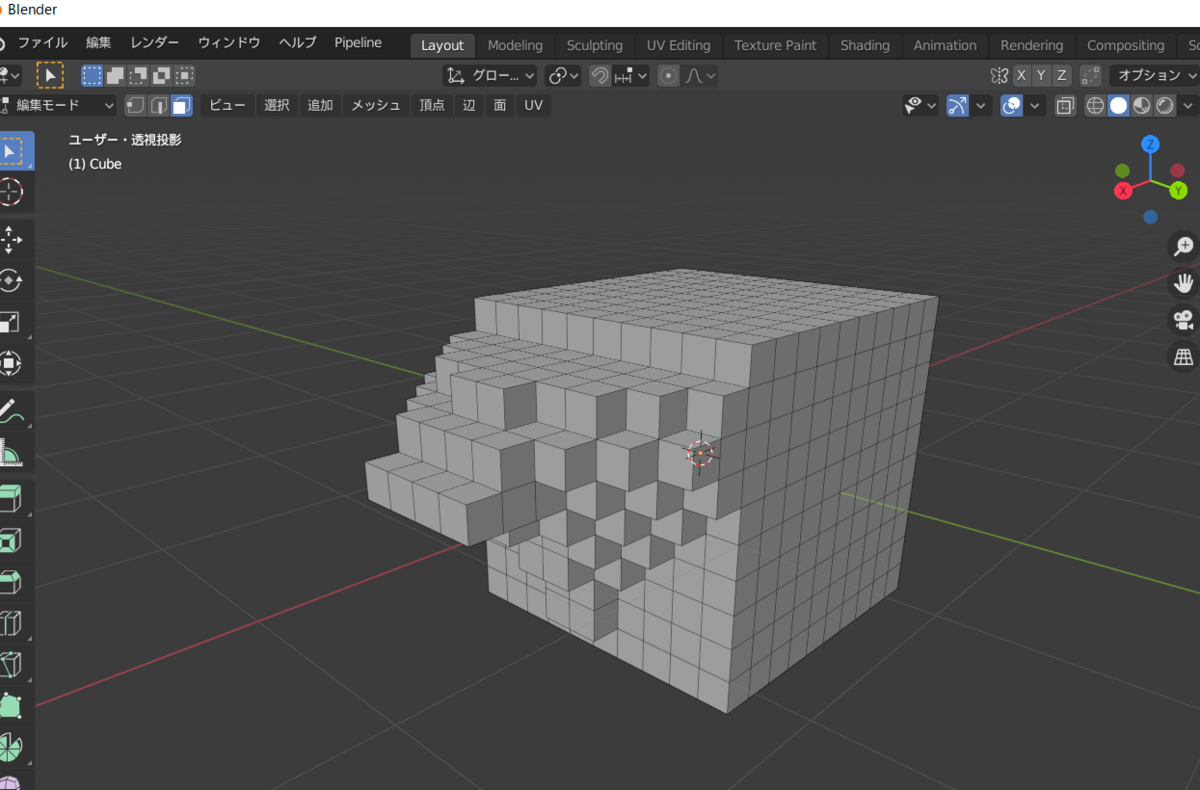Open the pivot point dropdown
Screen dimensions: 1200x790
(564, 75)
